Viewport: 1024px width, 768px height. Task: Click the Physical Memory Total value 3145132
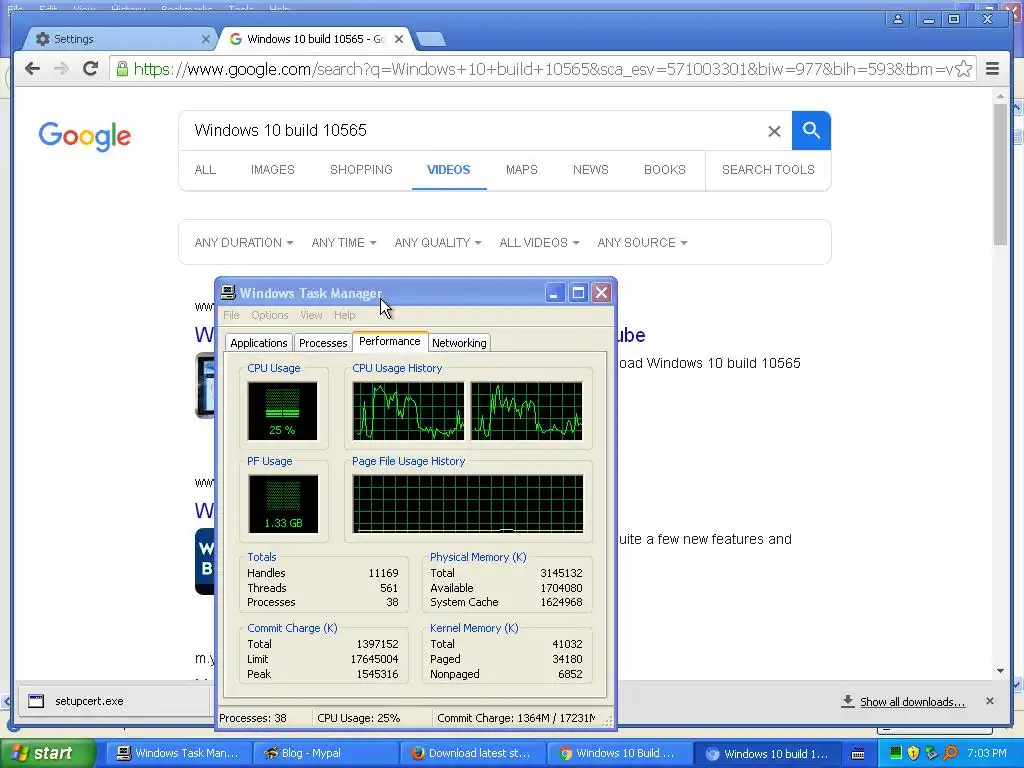(x=561, y=573)
